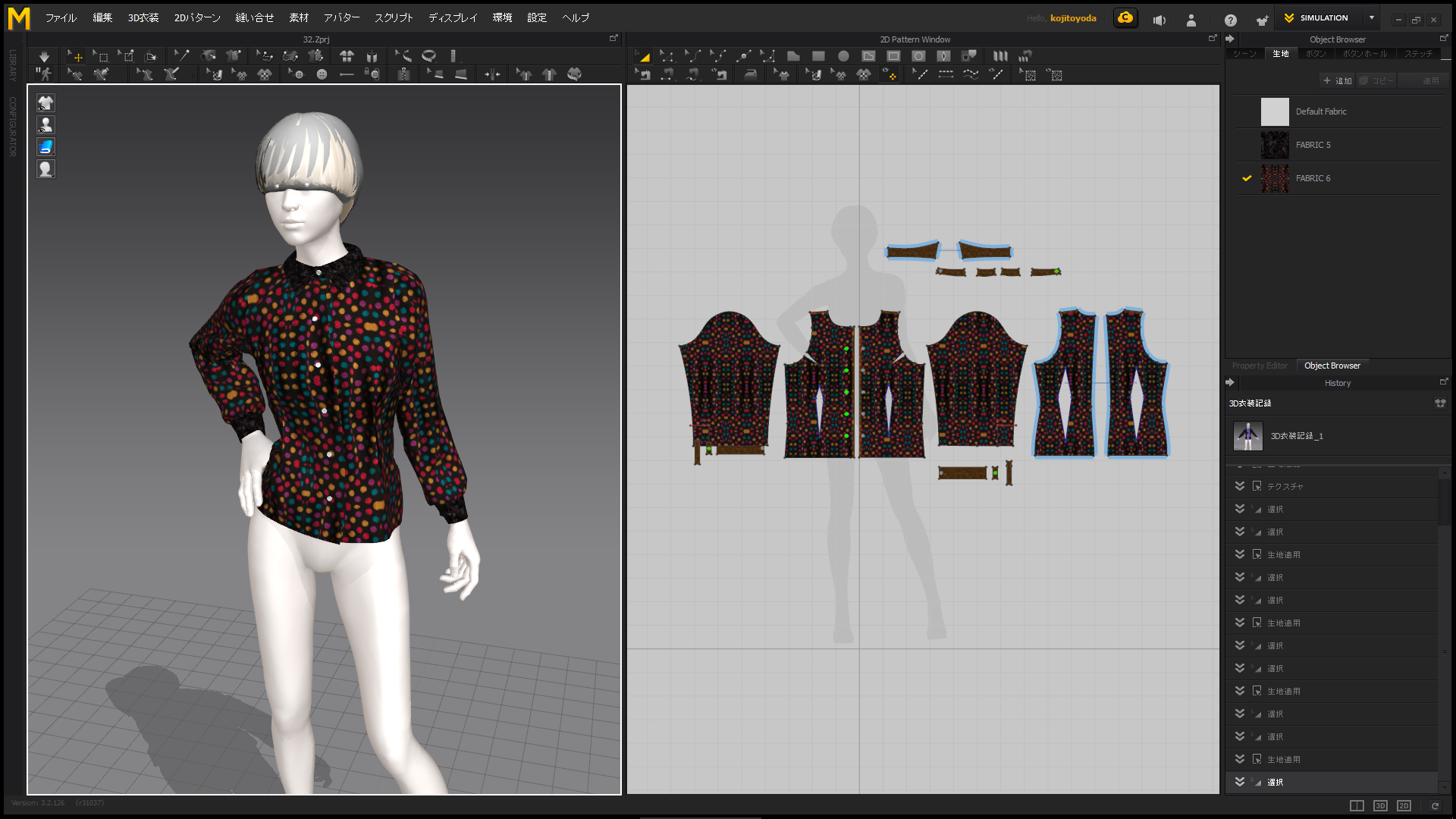Open the 2Dパターン menu

pos(197,18)
